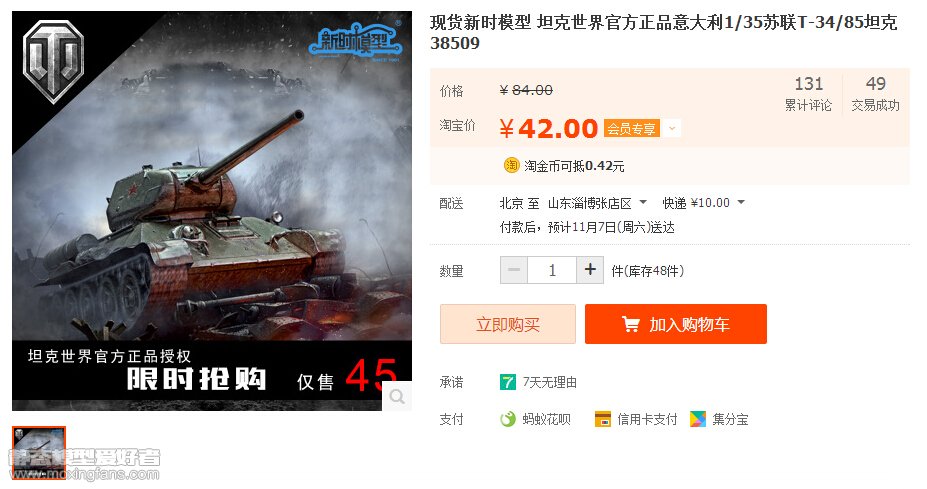Viewport: 927px width, 489px height.
Task: Select the tank product thumbnail
Action: tap(39, 452)
